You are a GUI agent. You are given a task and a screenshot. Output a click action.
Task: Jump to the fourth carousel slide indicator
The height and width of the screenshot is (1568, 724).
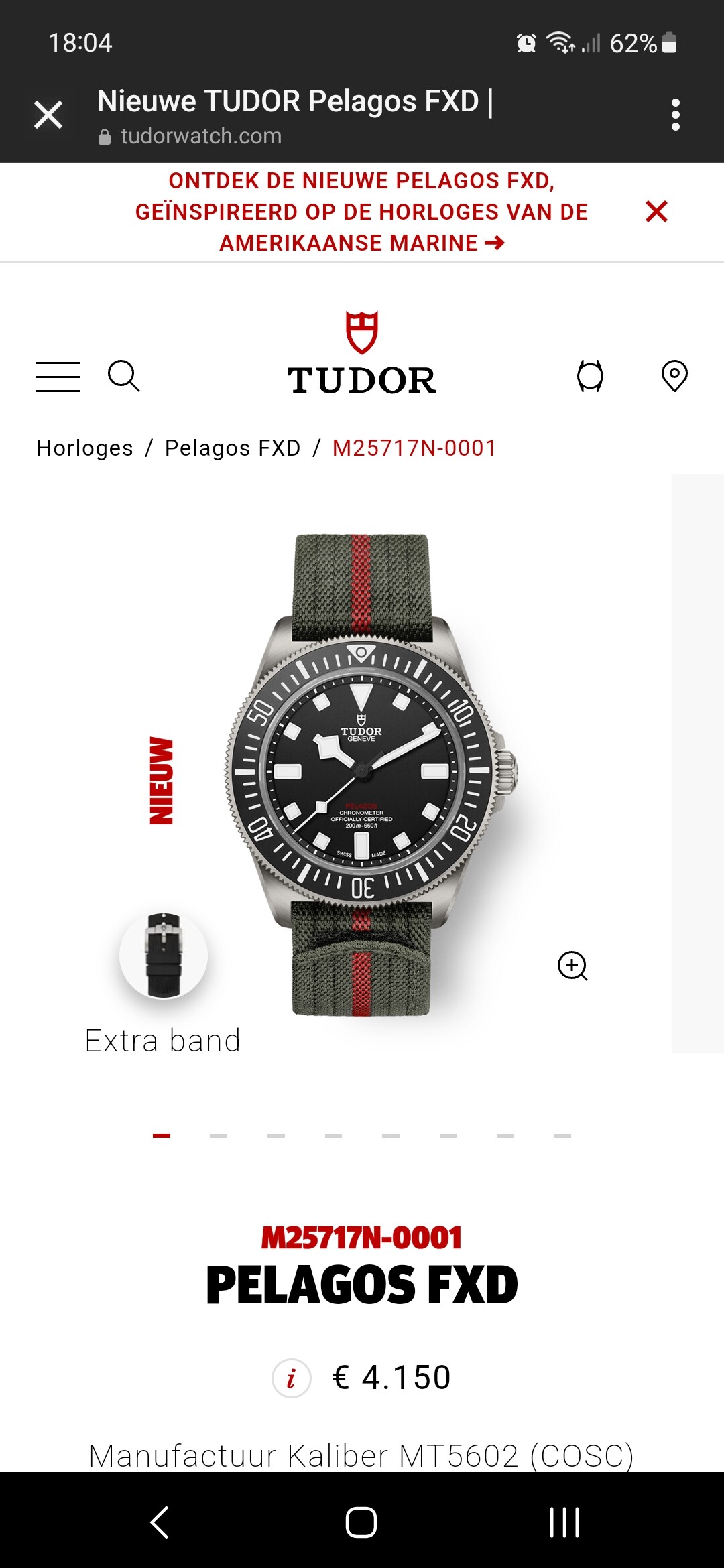(333, 1136)
